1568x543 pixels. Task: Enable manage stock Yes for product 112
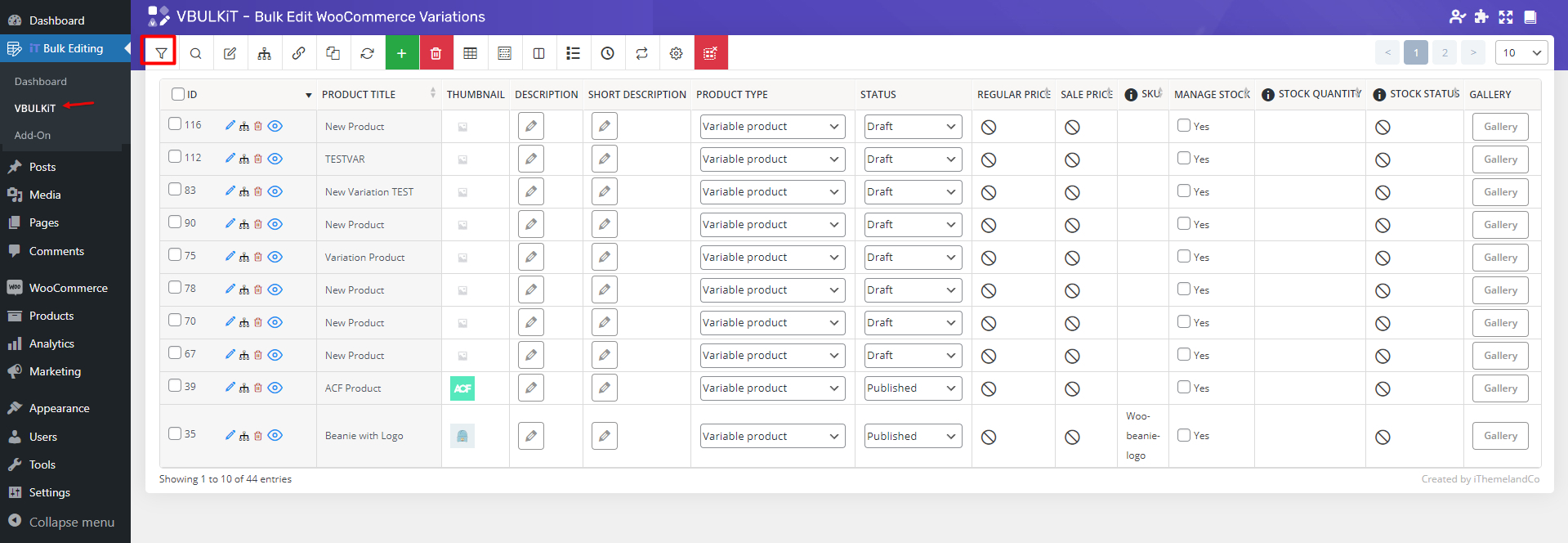1184,158
